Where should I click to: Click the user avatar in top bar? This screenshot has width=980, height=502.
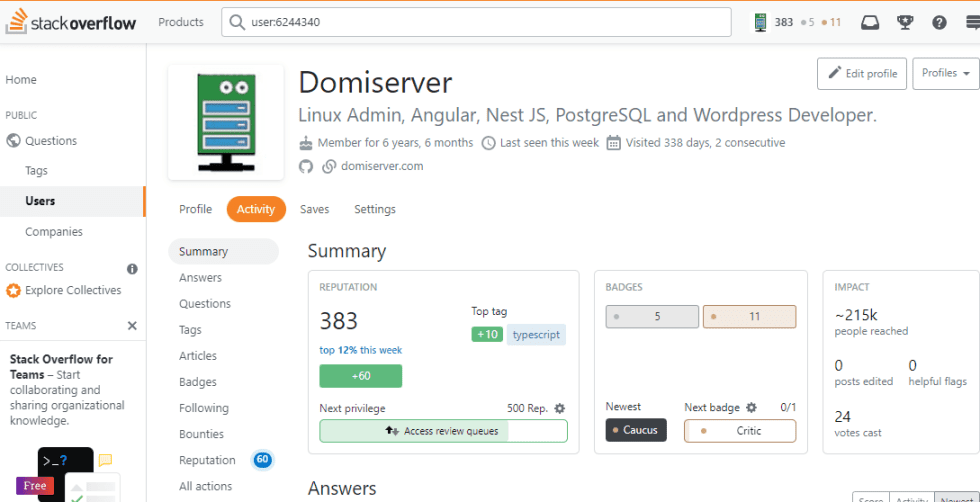[761, 22]
